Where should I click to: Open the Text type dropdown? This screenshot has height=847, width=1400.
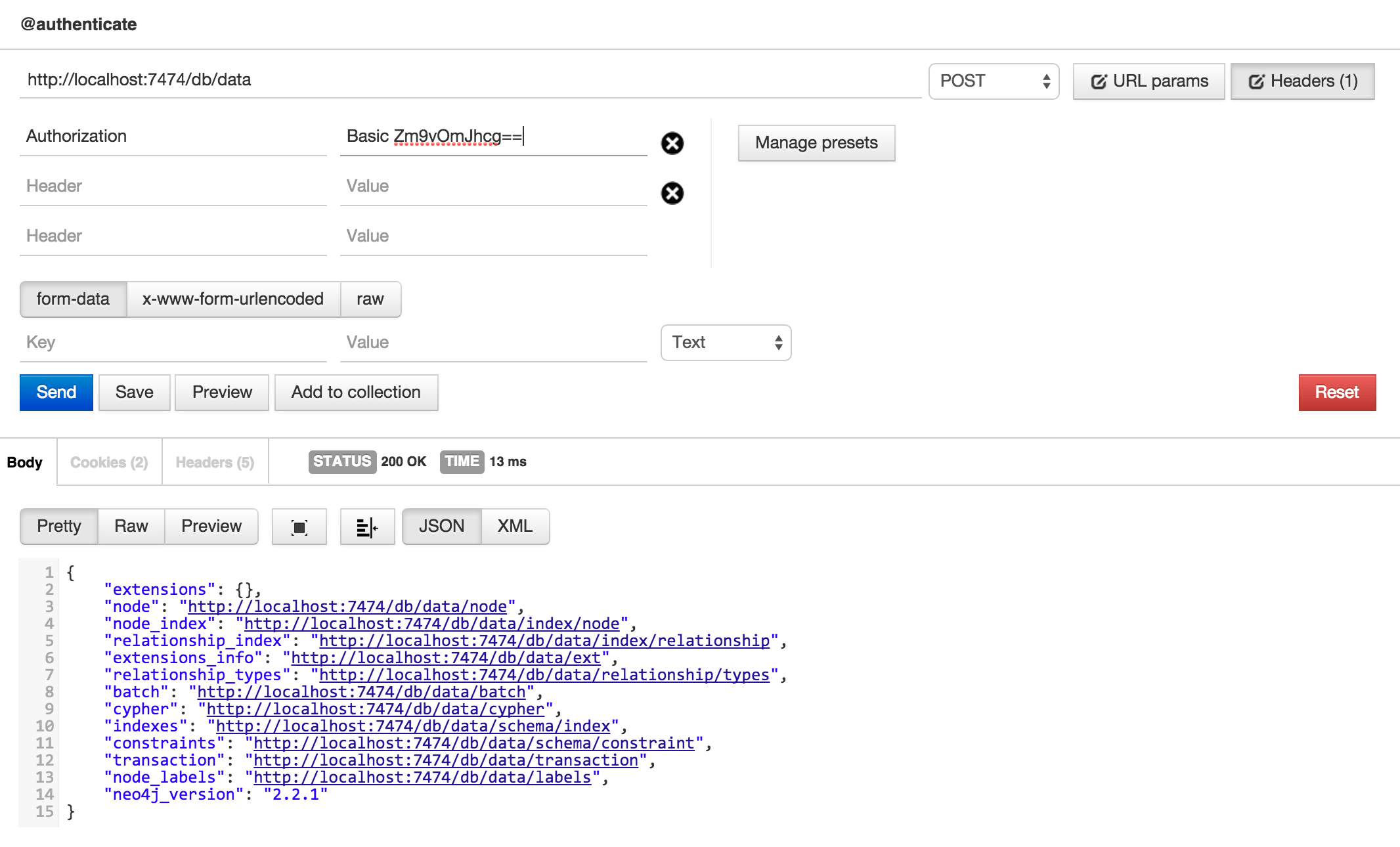(726, 343)
